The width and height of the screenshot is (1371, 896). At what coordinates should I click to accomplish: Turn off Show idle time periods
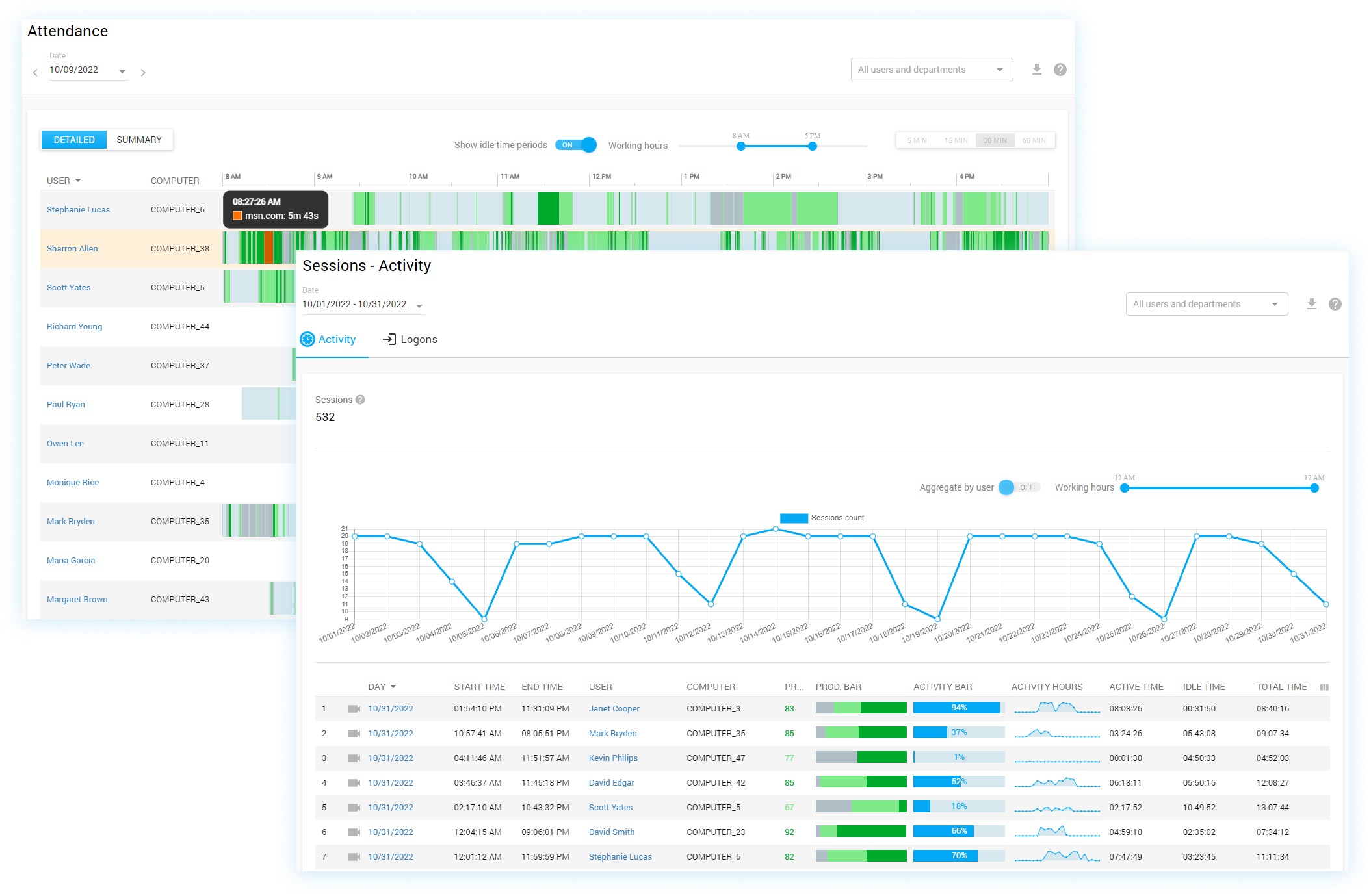[576, 145]
